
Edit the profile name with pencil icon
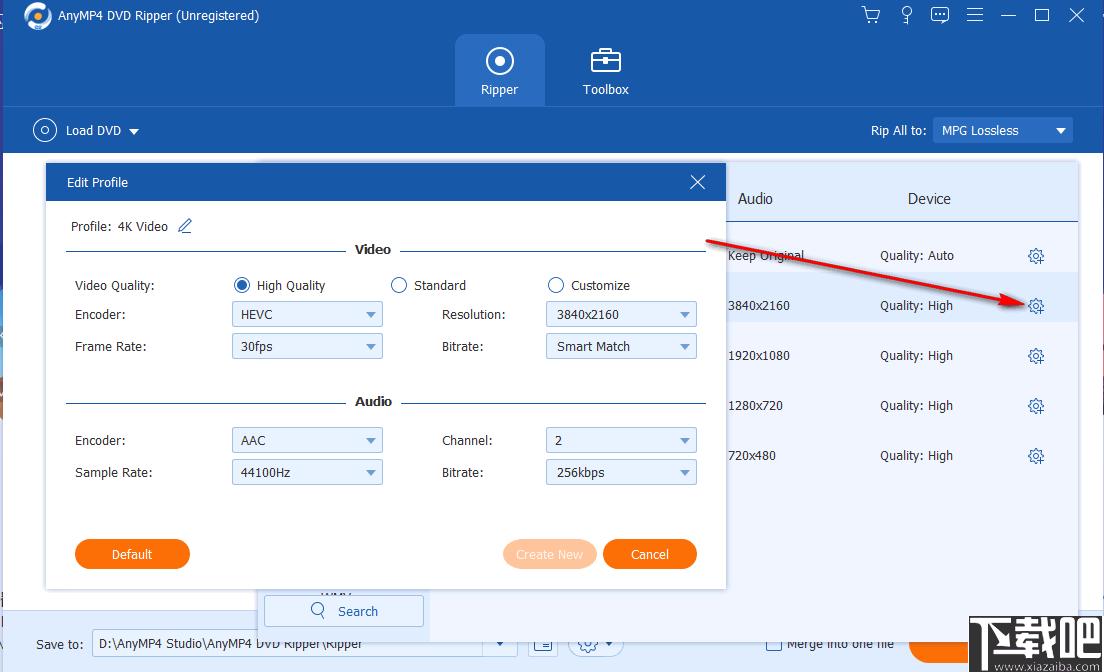184,226
